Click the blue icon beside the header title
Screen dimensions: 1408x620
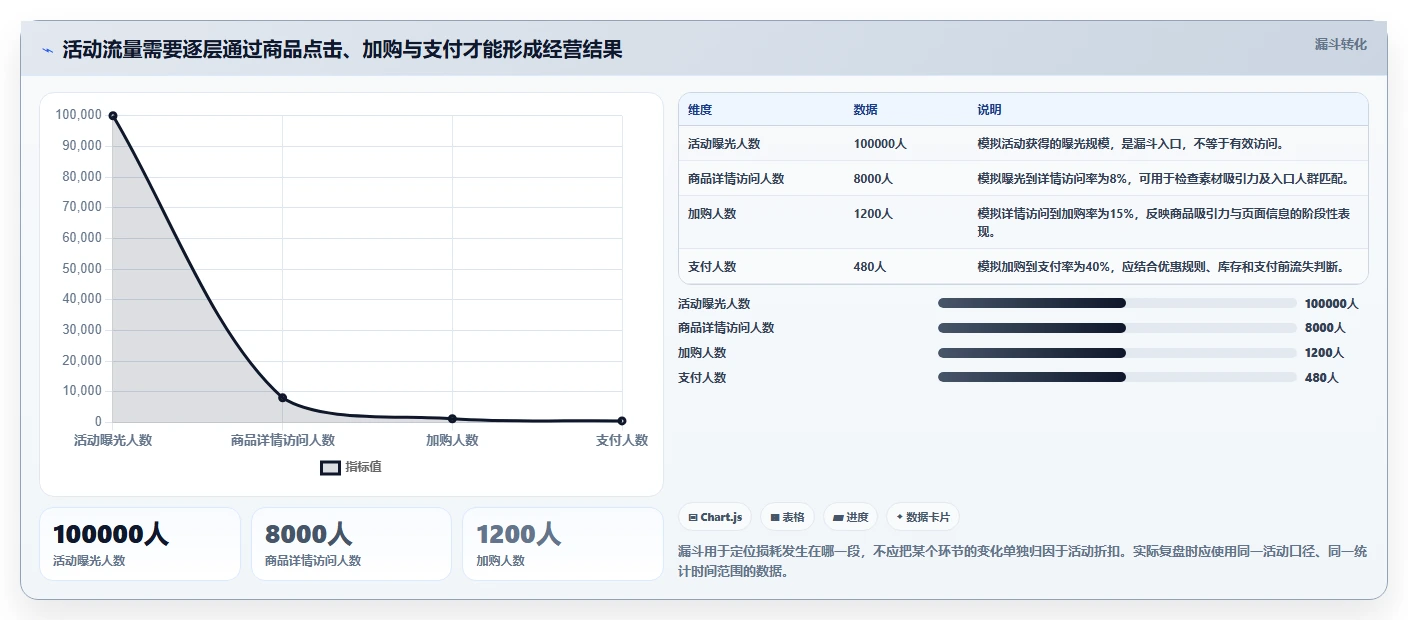pyautogui.click(x=48, y=50)
